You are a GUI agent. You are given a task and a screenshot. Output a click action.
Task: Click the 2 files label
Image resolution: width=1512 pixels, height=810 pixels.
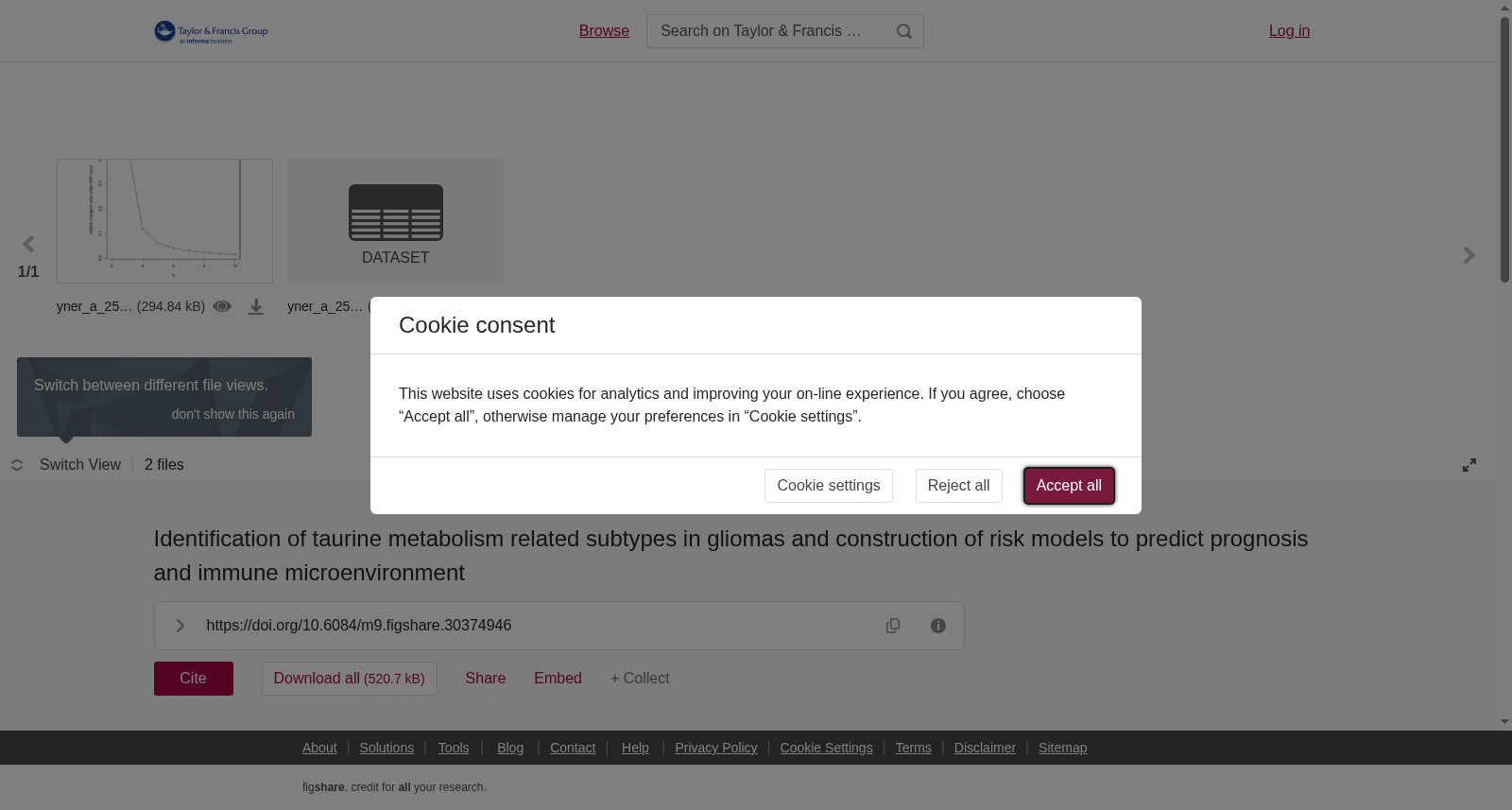click(x=164, y=465)
